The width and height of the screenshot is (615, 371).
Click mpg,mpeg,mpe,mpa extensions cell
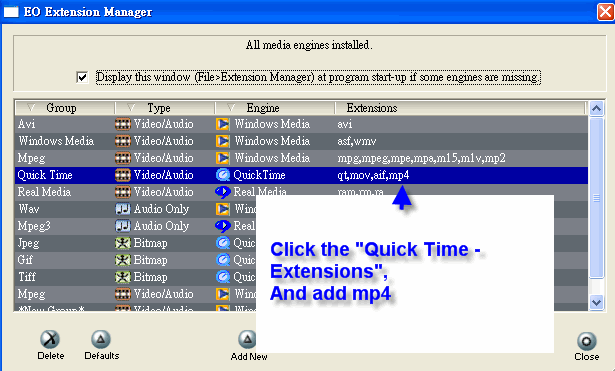tap(422, 158)
